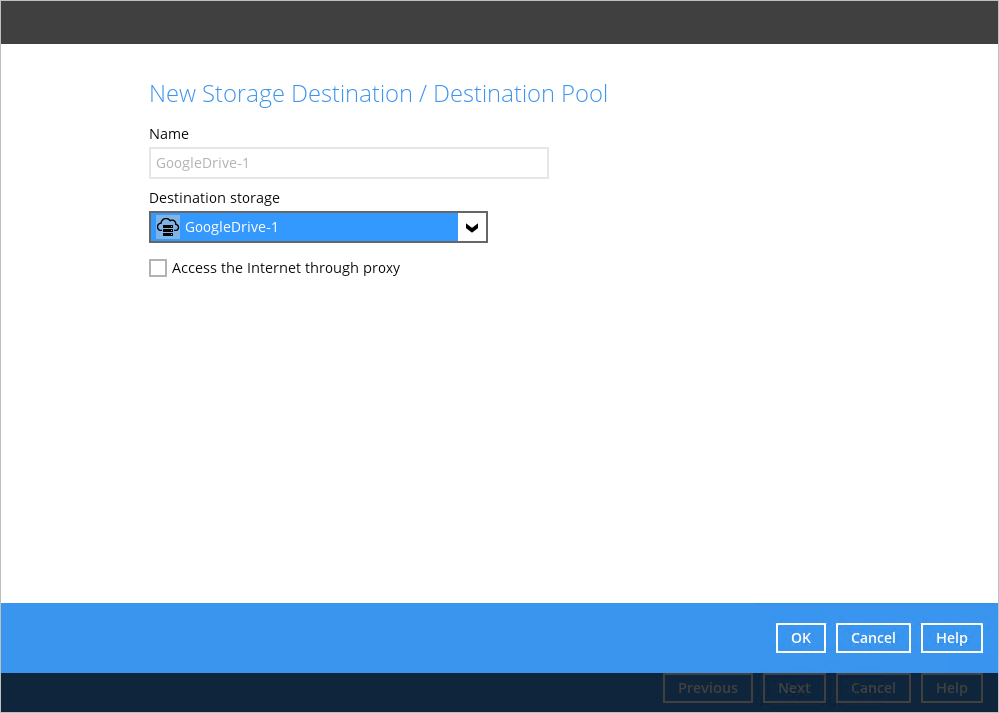
Task: Select the highlighted GoogleDrive-1 entry in the dropdown
Action: point(300,227)
